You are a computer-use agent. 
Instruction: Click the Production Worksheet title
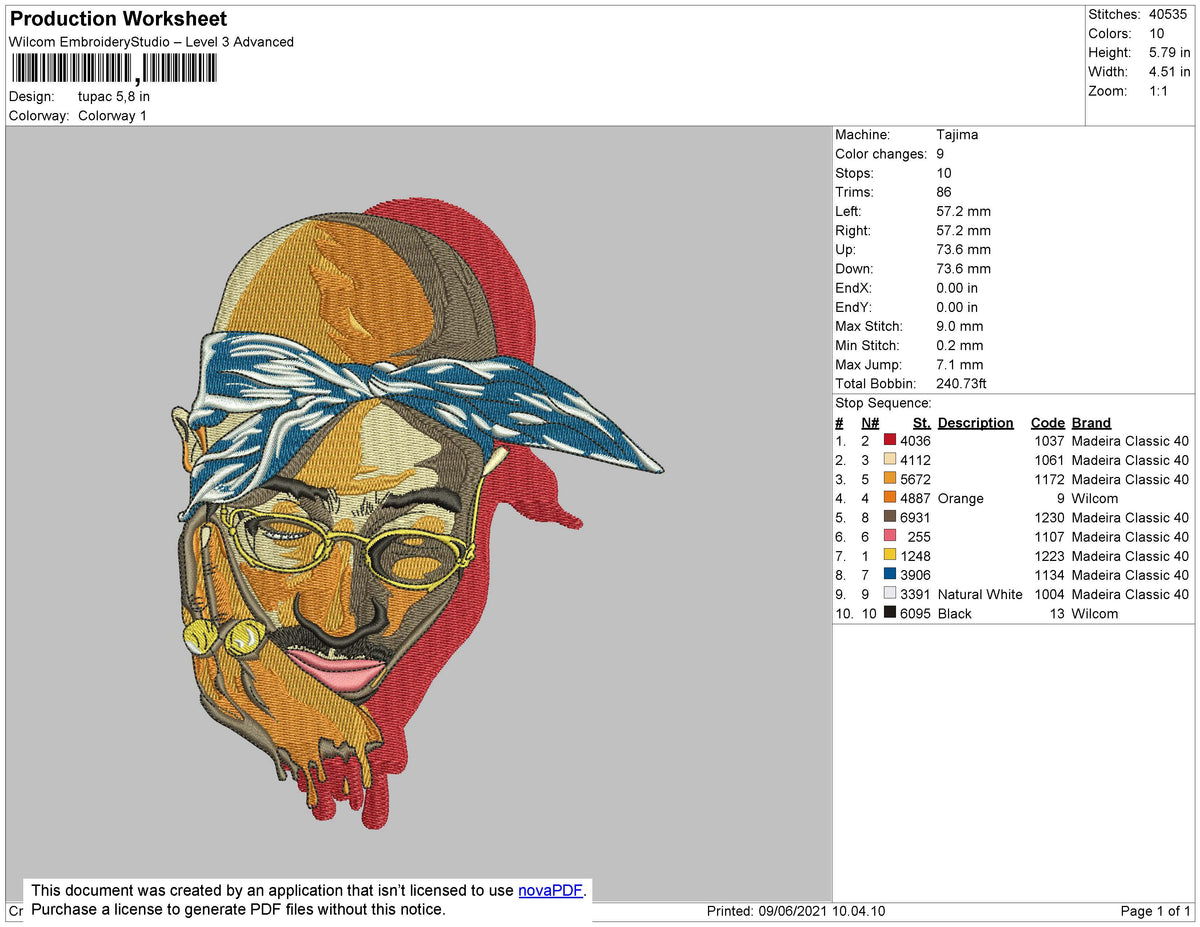point(117,18)
